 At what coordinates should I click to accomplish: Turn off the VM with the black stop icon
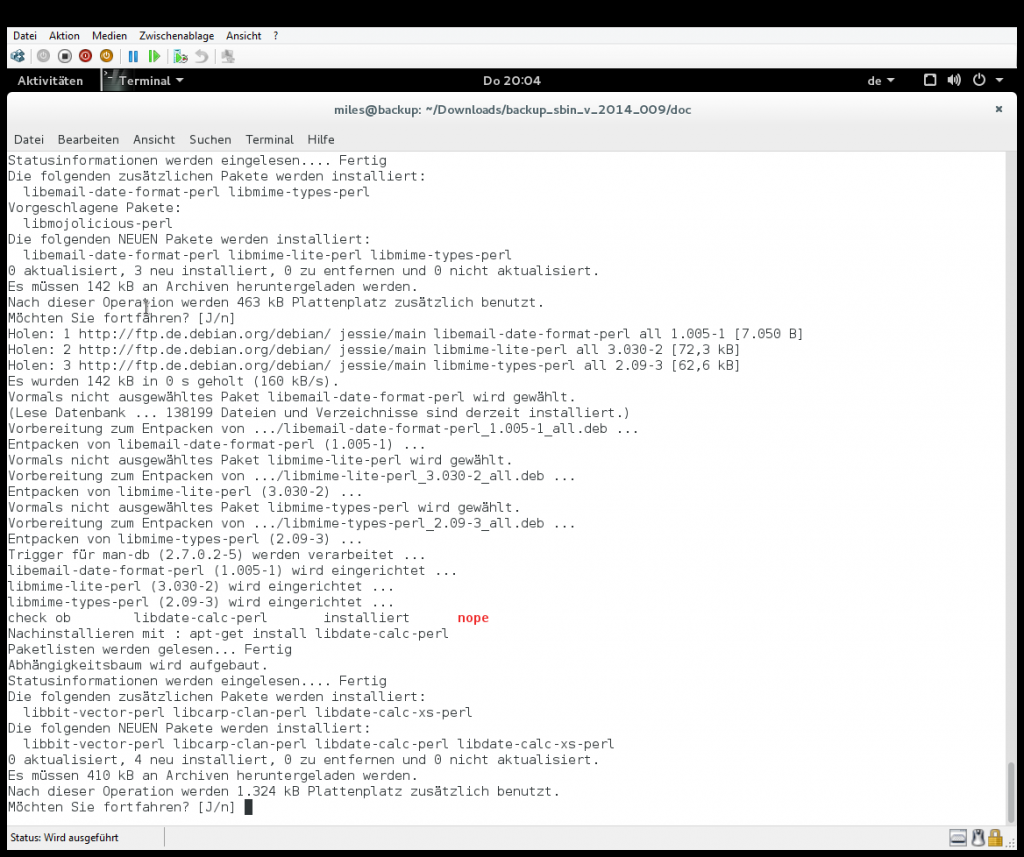65,56
